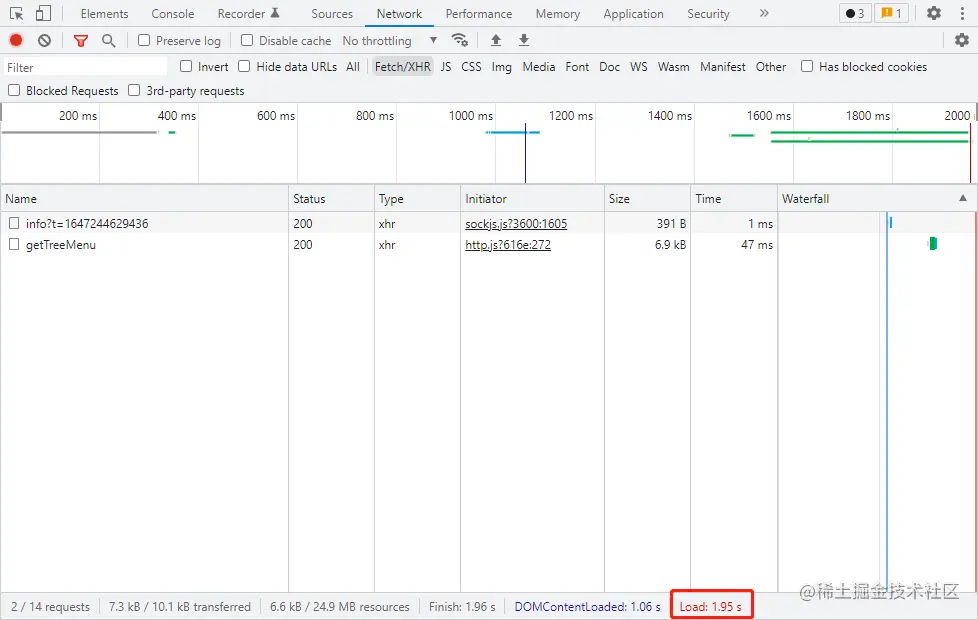Image resolution: width=978 pixels, height=620 pixels.
Task: Filter requests by JS
Action: click(446, 67)
